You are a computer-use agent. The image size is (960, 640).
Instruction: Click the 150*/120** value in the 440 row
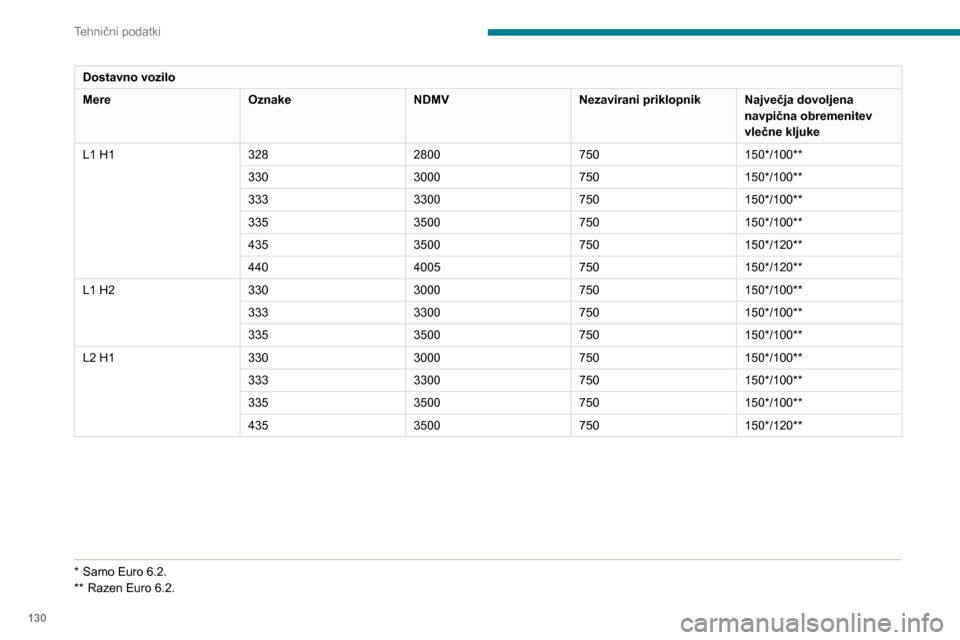pos(774,267)
